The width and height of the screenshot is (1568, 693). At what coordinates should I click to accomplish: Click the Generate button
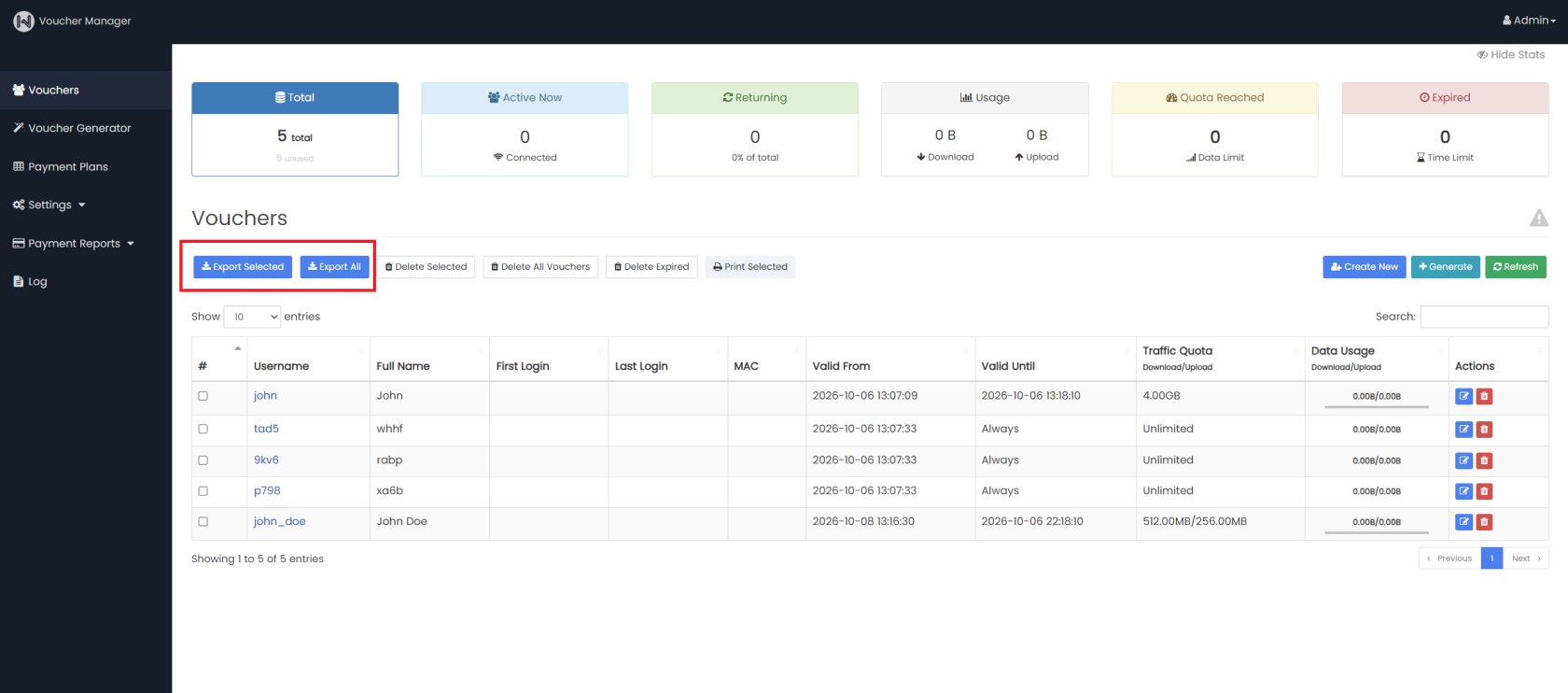click(x=1446, y=267)
